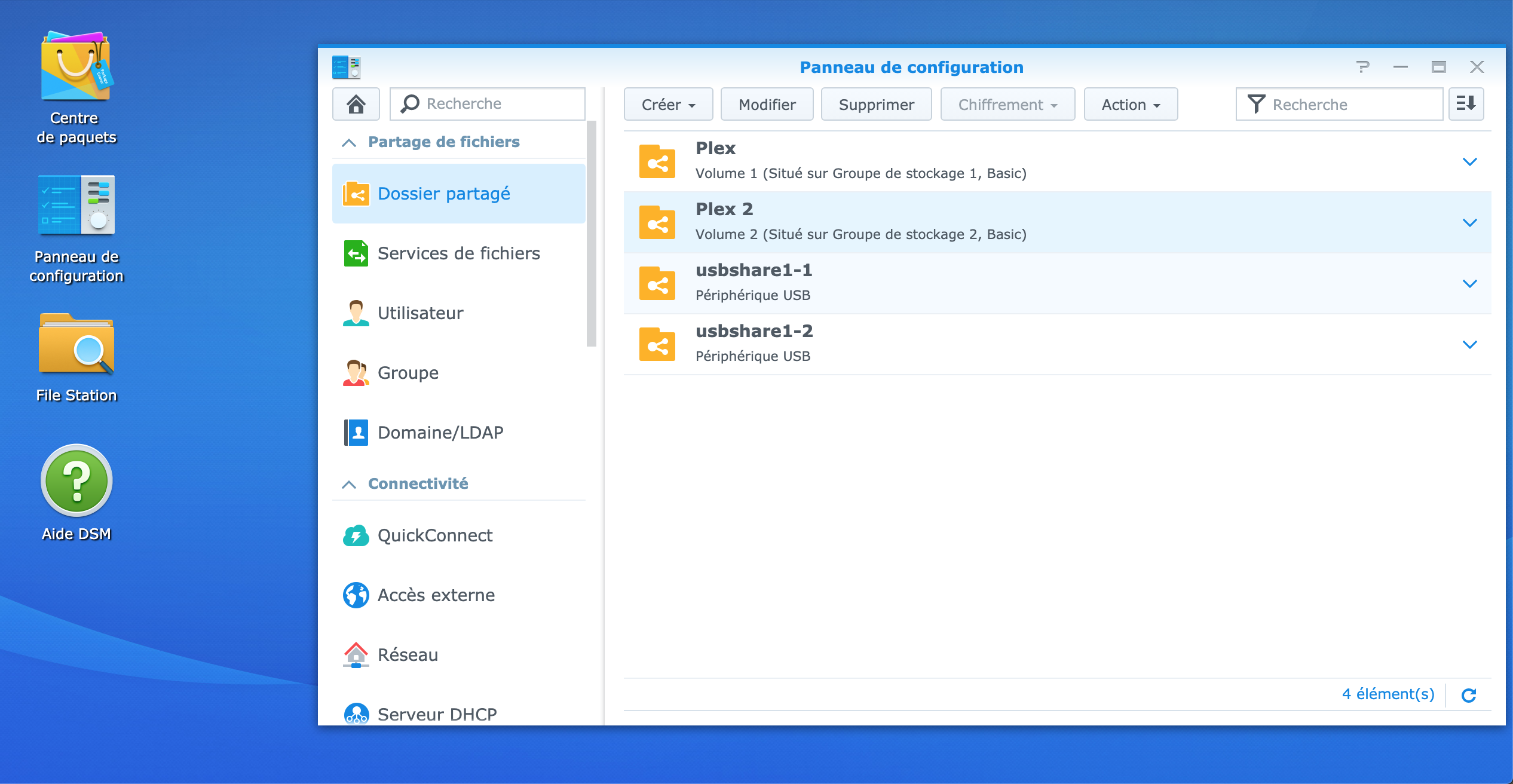This screenshot has height=784, width=1513.
Task: Open File Station desktop icon
Action: (76, 345)
